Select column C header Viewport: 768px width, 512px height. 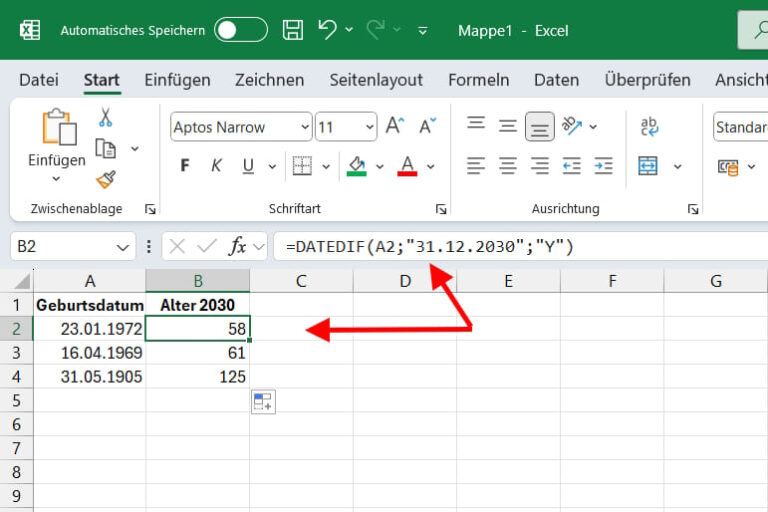tap(301, 281)
